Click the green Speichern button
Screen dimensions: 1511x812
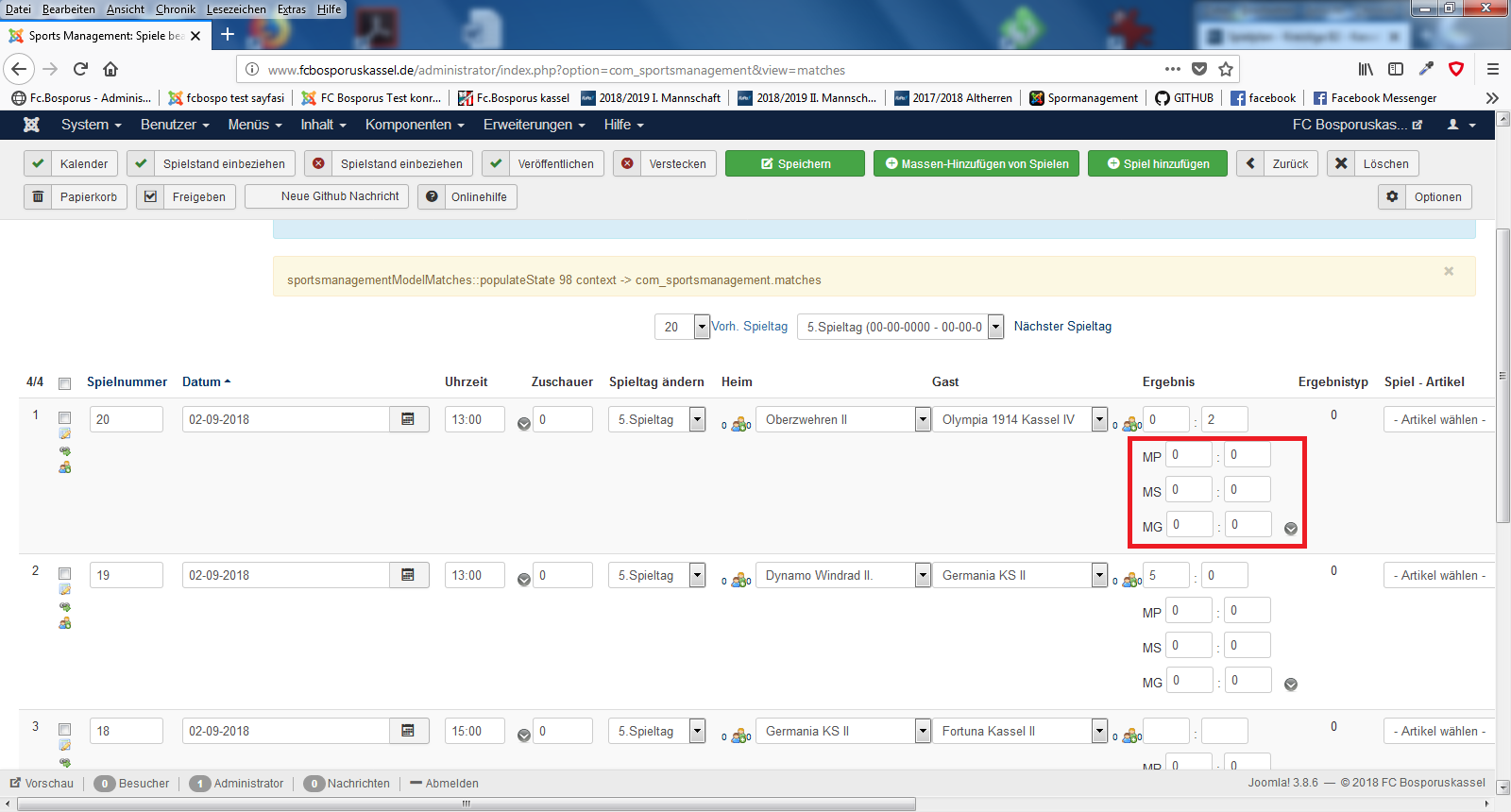(795, 163)
